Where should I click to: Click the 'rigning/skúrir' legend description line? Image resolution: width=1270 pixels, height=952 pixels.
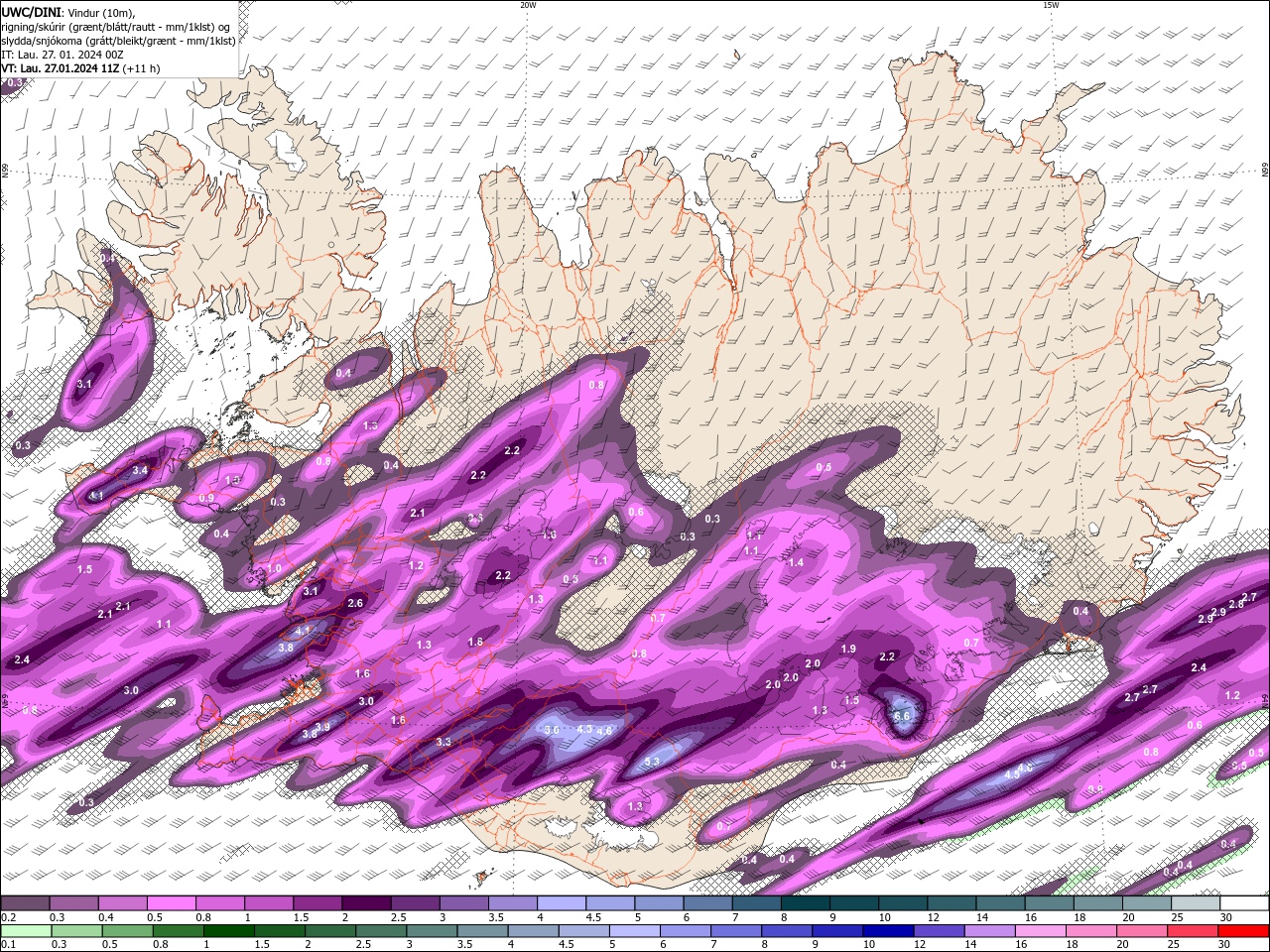pyautogui.click(x=116, y=27)
